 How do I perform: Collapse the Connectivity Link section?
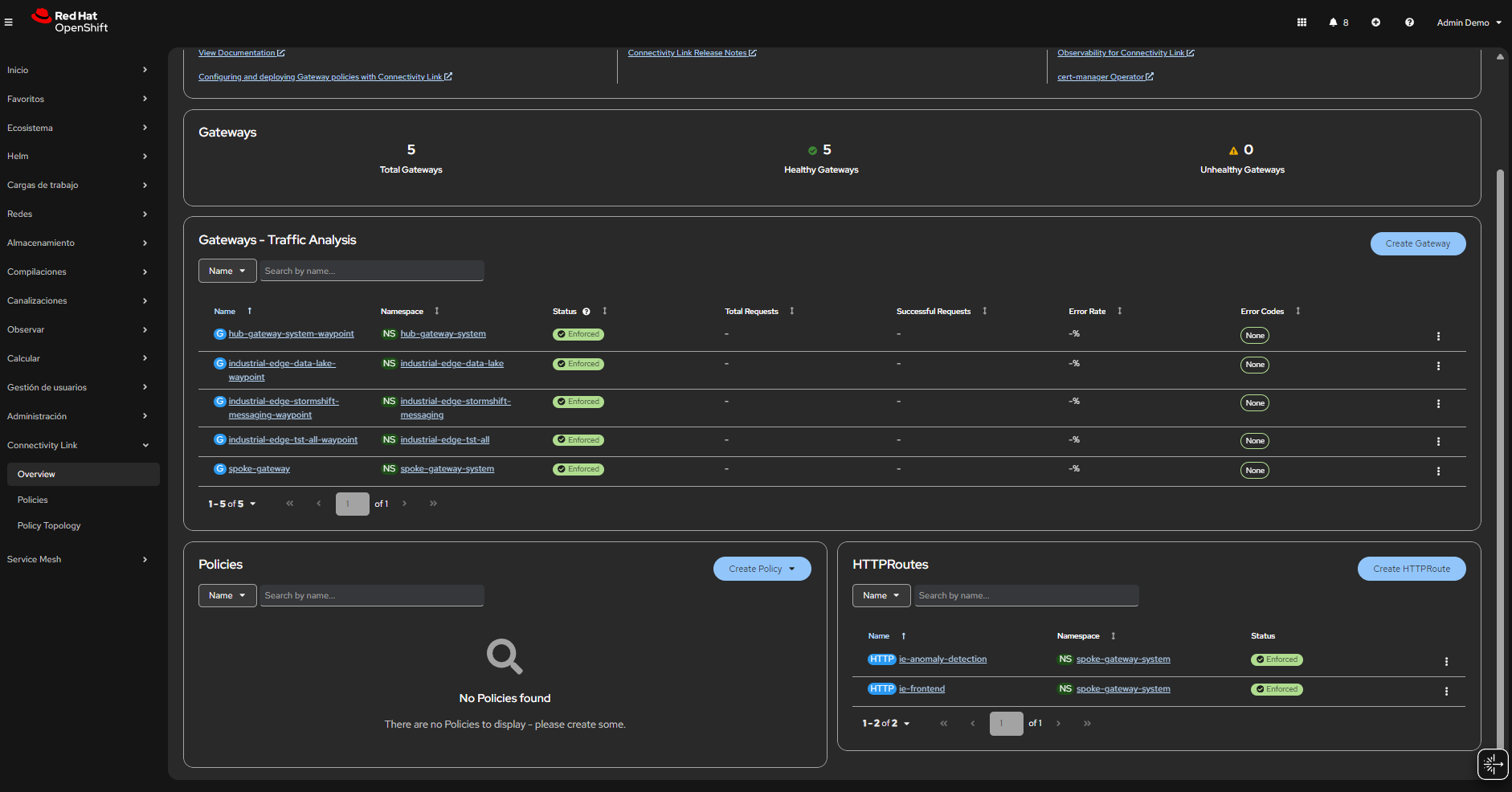coord(78,445)
